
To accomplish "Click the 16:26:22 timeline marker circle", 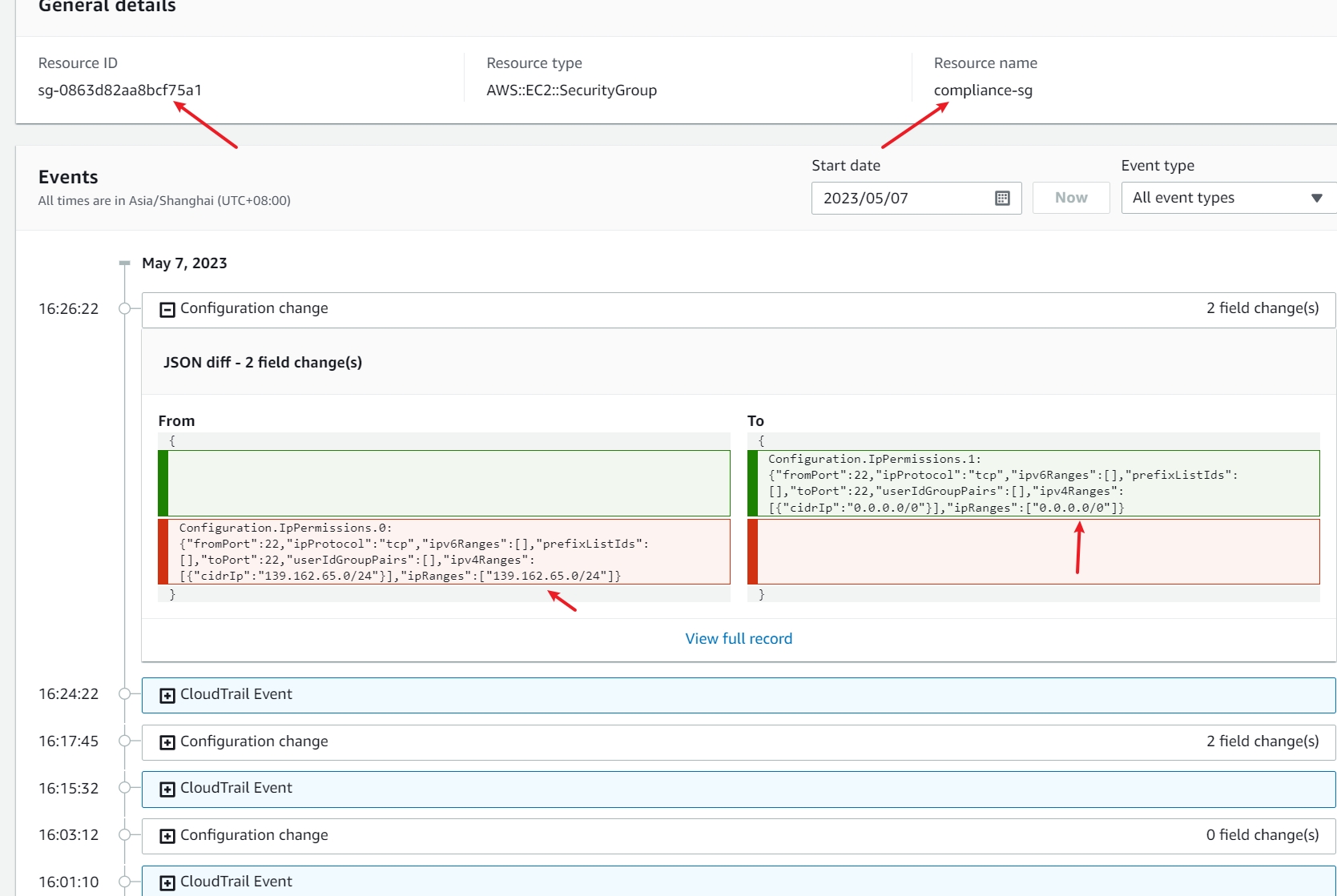I will (x=125, y=309).
